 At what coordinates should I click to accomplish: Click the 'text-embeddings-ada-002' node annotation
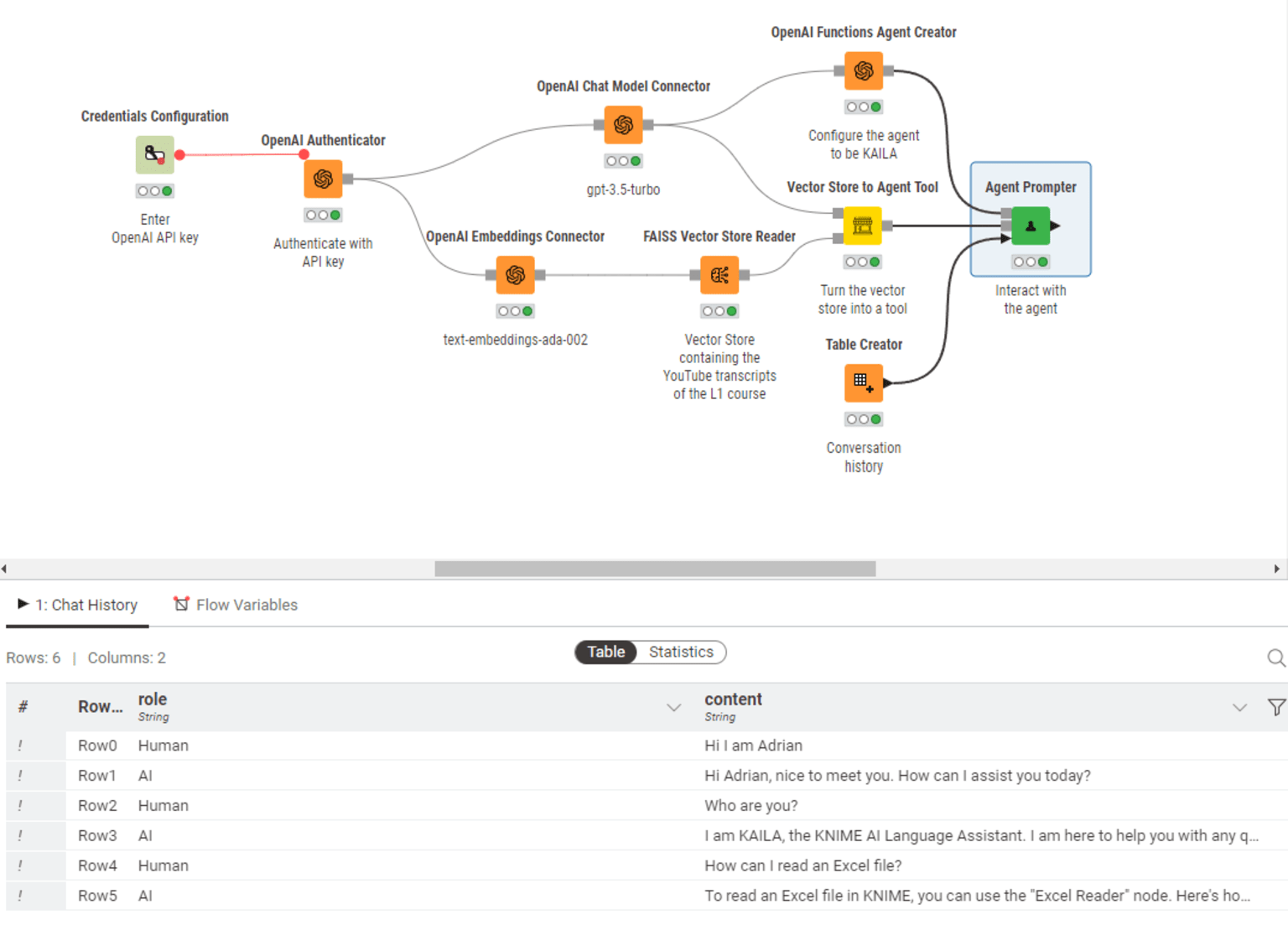click(x=515, y=340)
